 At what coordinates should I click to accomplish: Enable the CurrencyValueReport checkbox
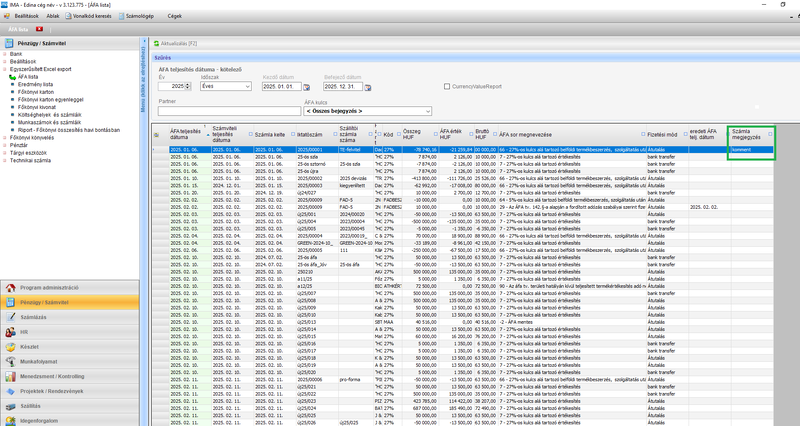pyautogui.click(x=447, y=87)
